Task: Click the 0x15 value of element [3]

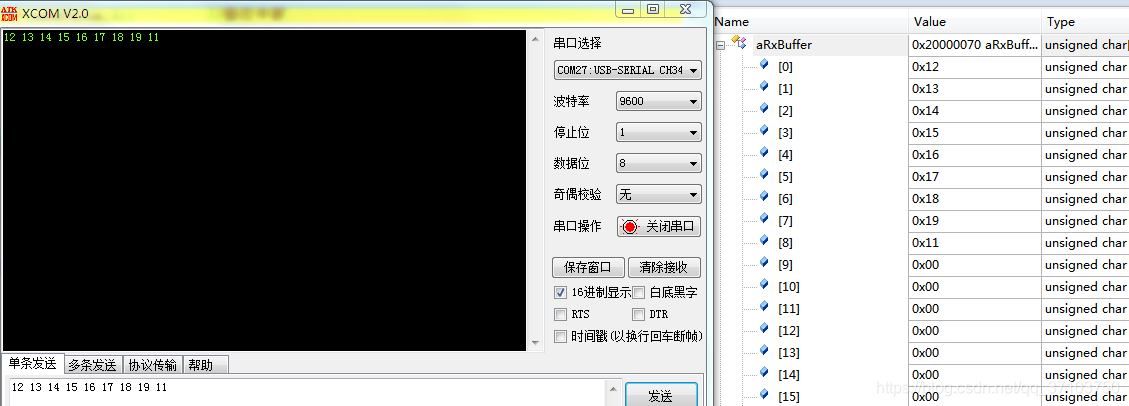Action: (x=974, y=132)
